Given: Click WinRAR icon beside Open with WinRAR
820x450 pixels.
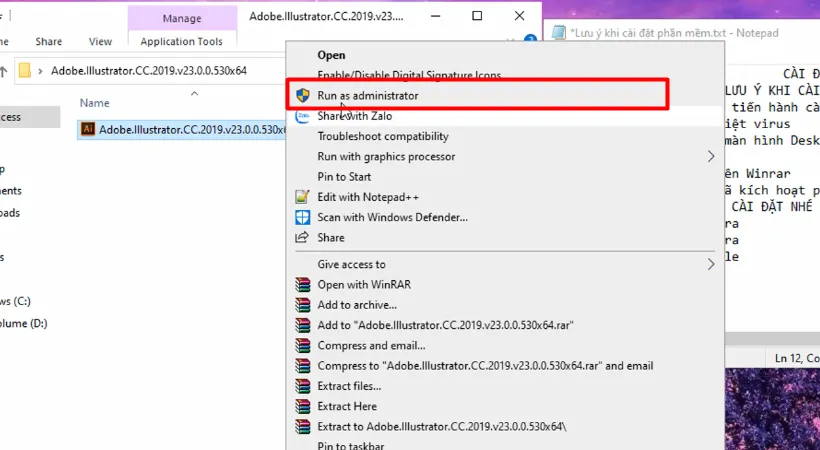Looking at the screenshot, I should 302,285.
